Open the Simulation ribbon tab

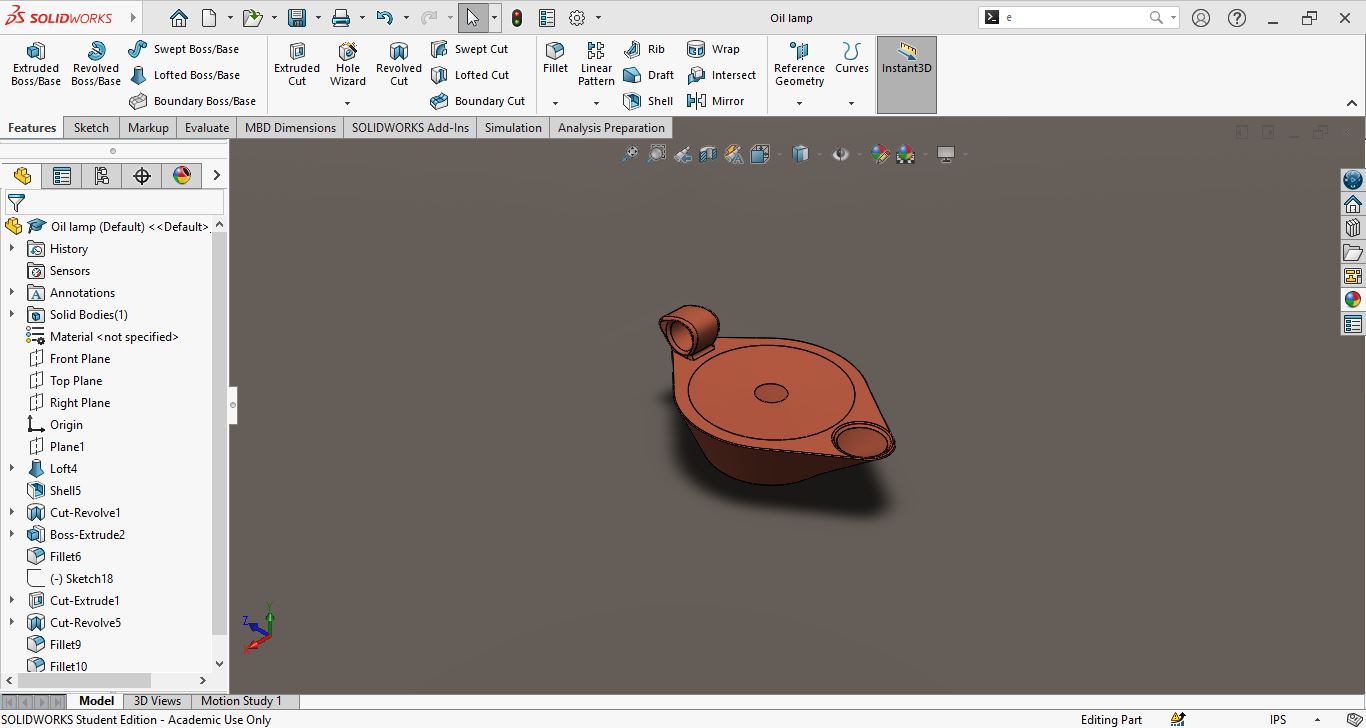[x=513, y=128]
